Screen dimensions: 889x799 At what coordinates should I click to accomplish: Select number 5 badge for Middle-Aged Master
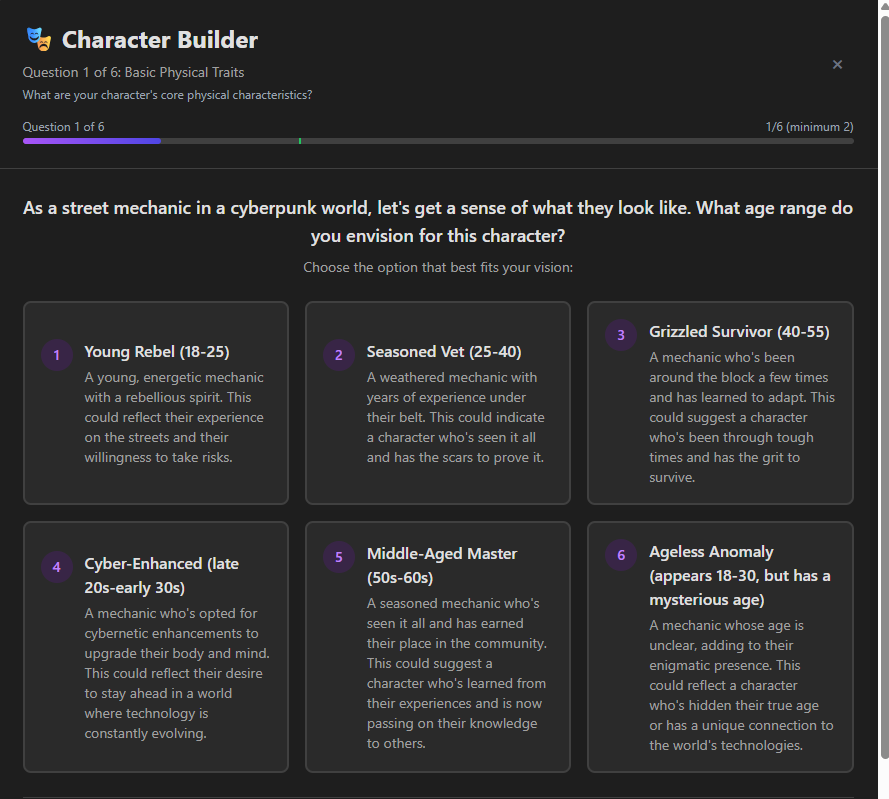(339, 557)
